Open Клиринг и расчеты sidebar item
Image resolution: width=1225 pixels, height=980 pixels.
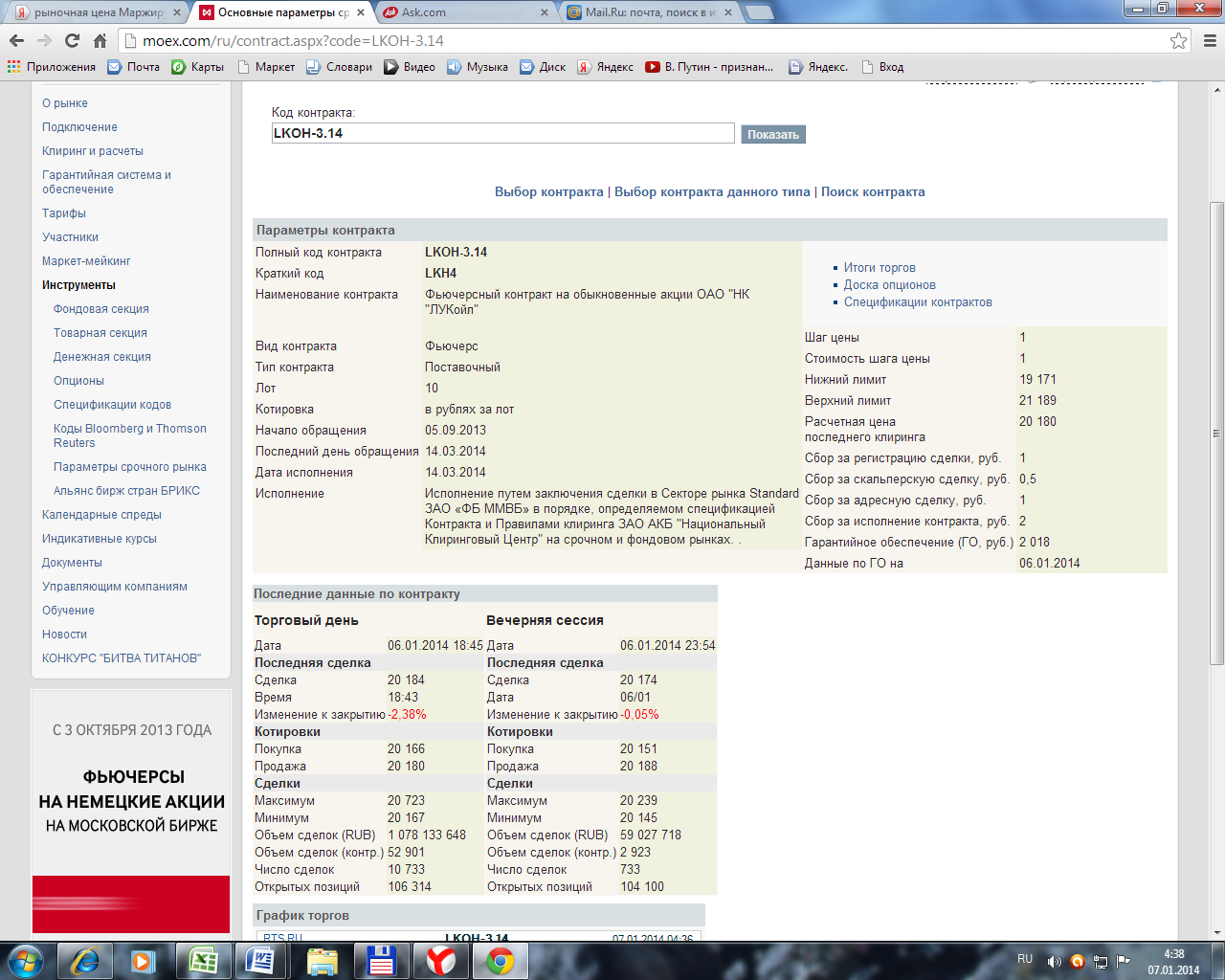93,151
